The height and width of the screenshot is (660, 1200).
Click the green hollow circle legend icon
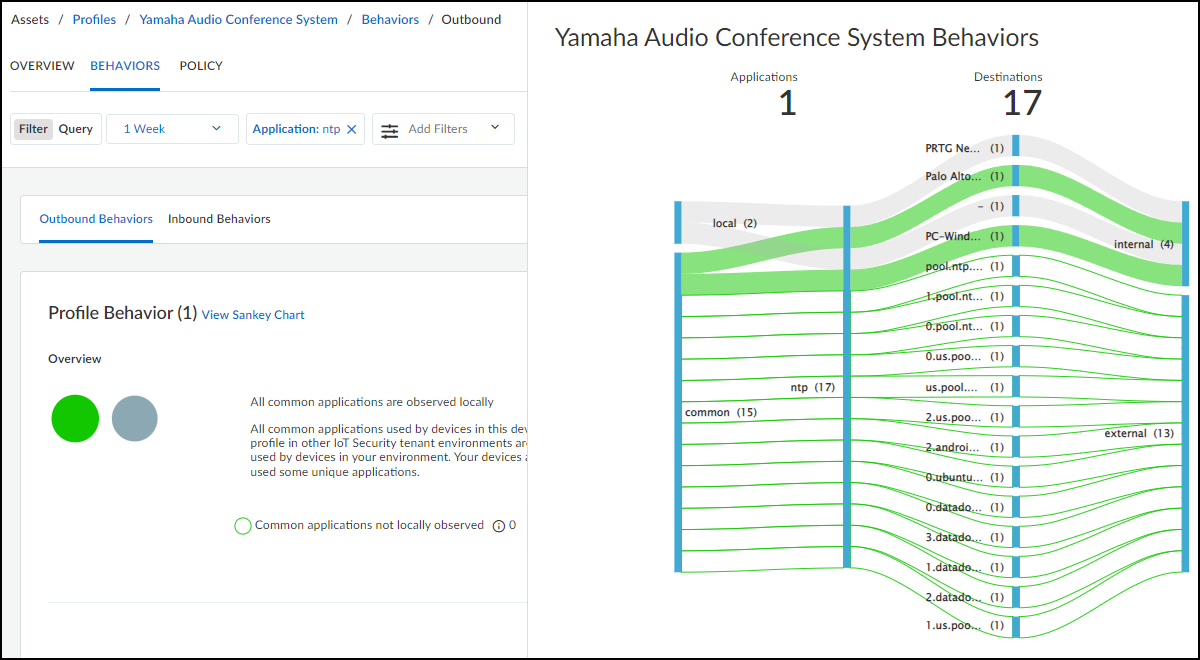point(242,526)
